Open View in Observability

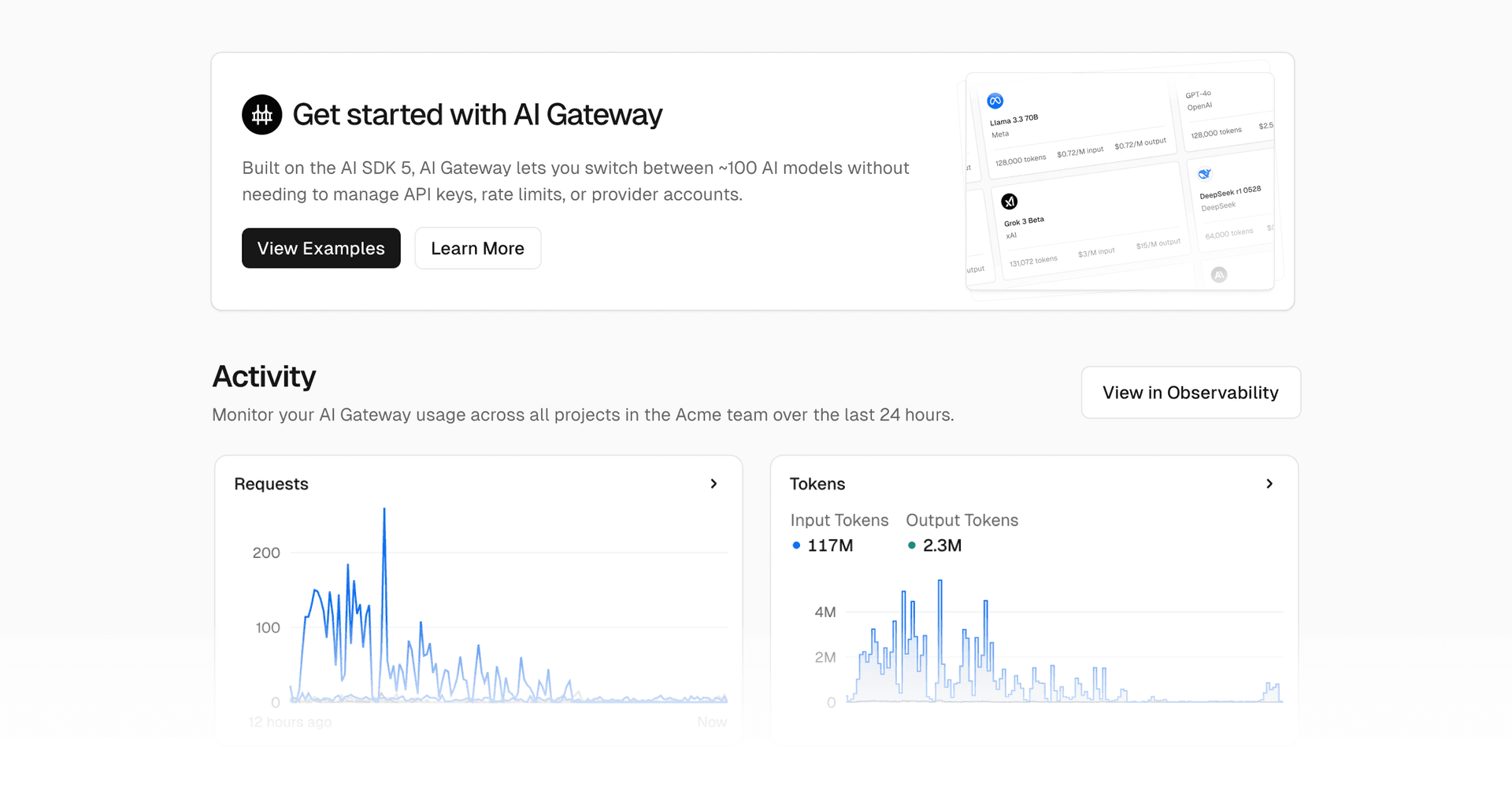(1190, 393)
